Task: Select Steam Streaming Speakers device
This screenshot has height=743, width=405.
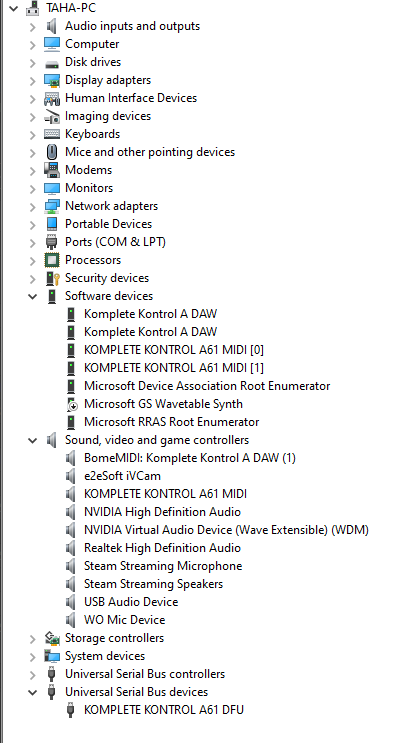Action: click(x=153, y=584)
